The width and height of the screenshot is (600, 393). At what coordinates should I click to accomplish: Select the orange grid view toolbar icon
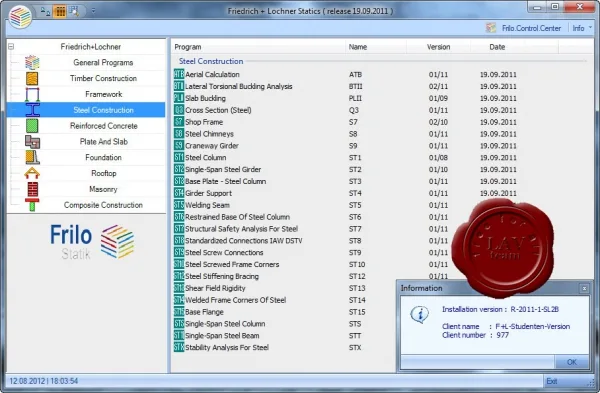[x=60, y=11]
